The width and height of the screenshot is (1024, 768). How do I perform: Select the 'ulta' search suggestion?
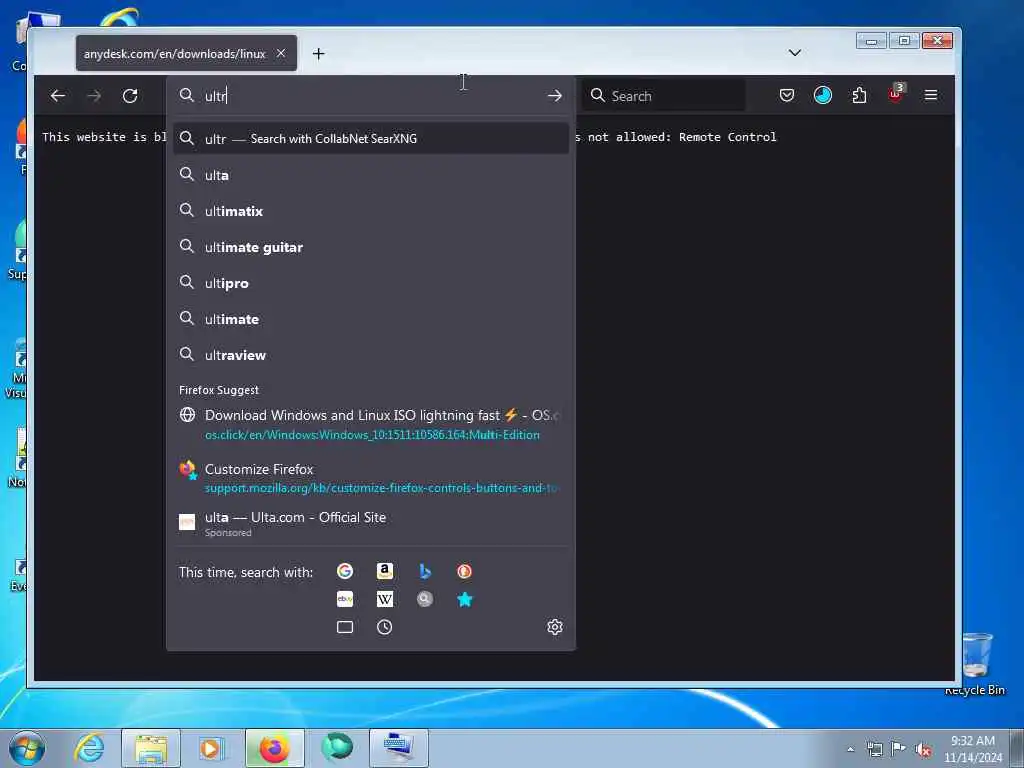click(x=371, y=175)
